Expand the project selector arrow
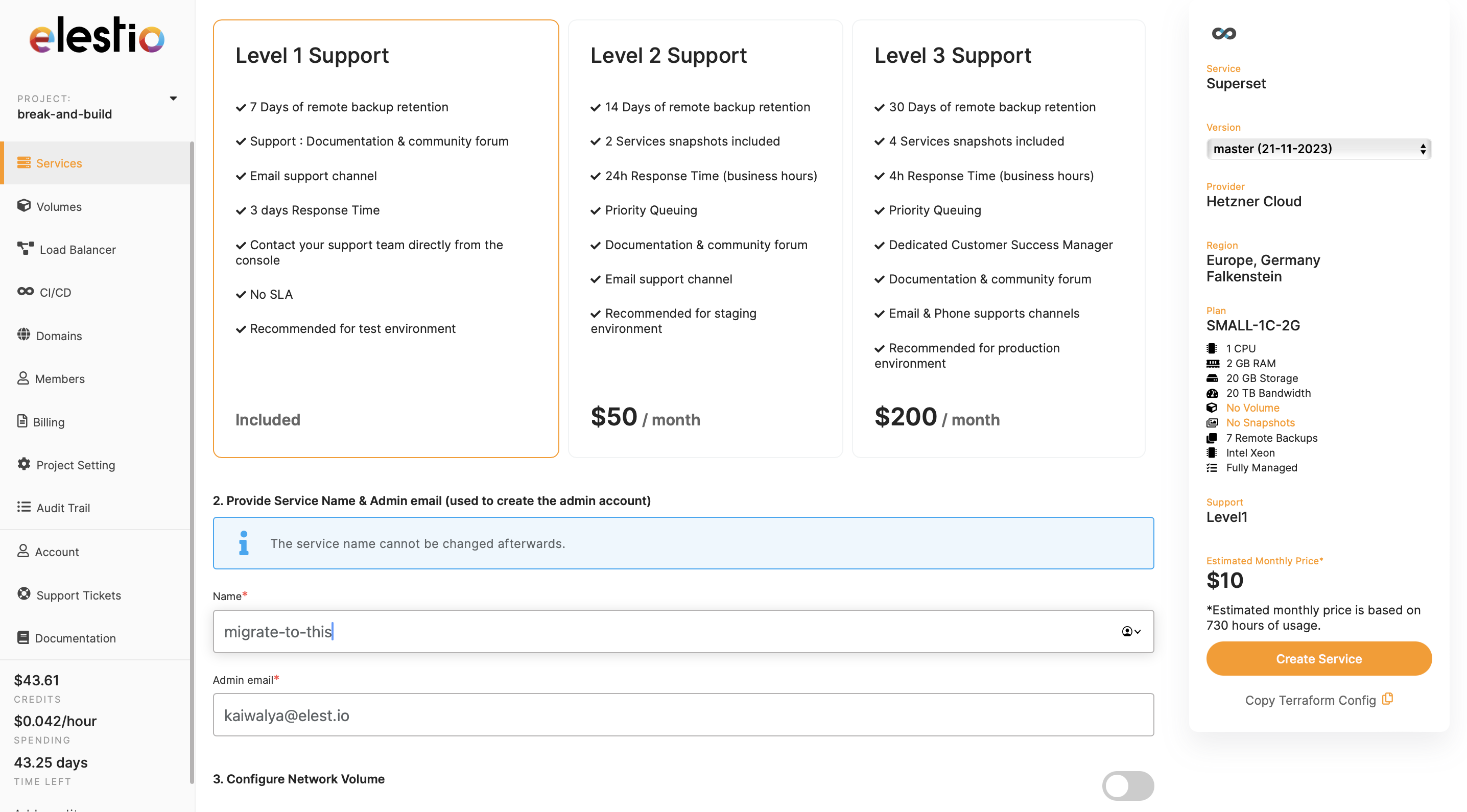This screenshot has height=812, width=1467. (173, 99)
